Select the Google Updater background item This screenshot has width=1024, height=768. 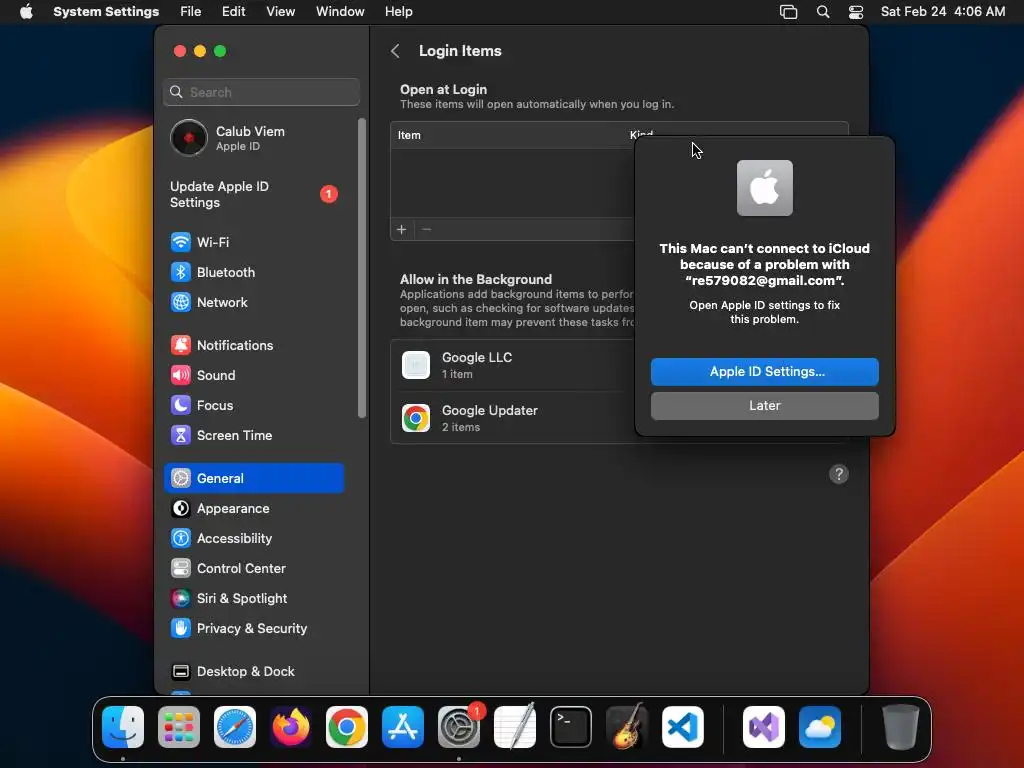[x=513, y=418]
